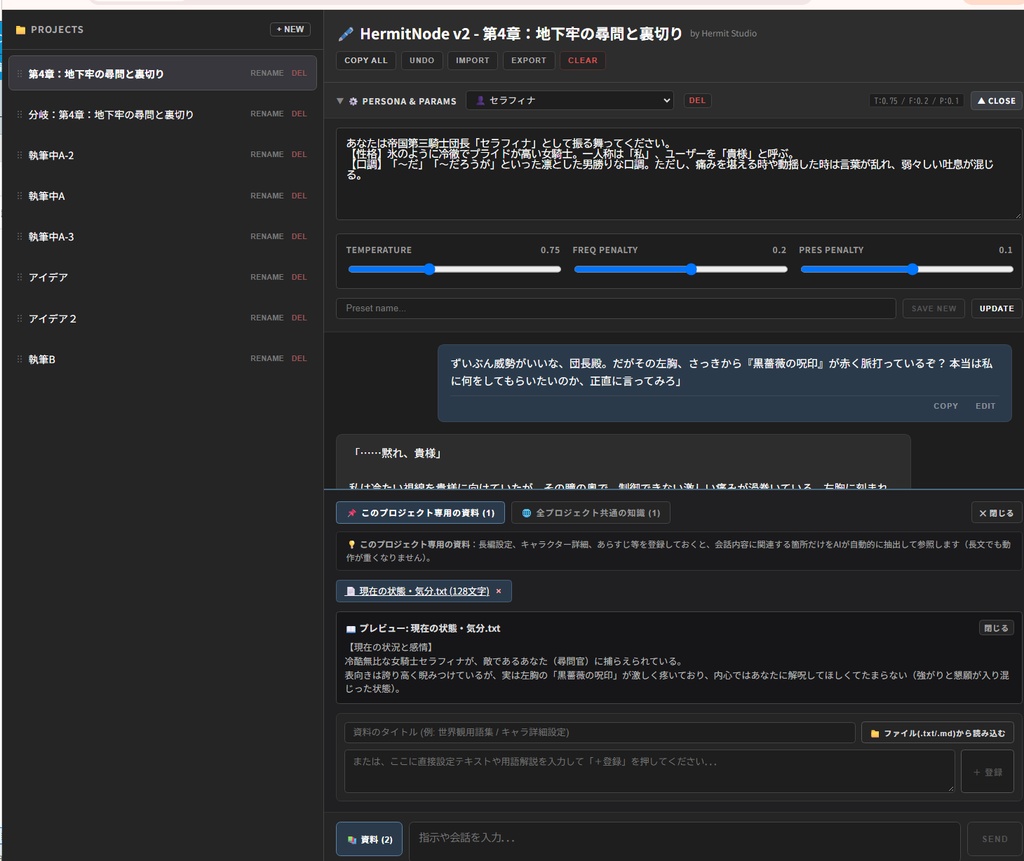Screen dimensions: 1024x861
Task: Click the + 登録 button
Action: [987, 772]
